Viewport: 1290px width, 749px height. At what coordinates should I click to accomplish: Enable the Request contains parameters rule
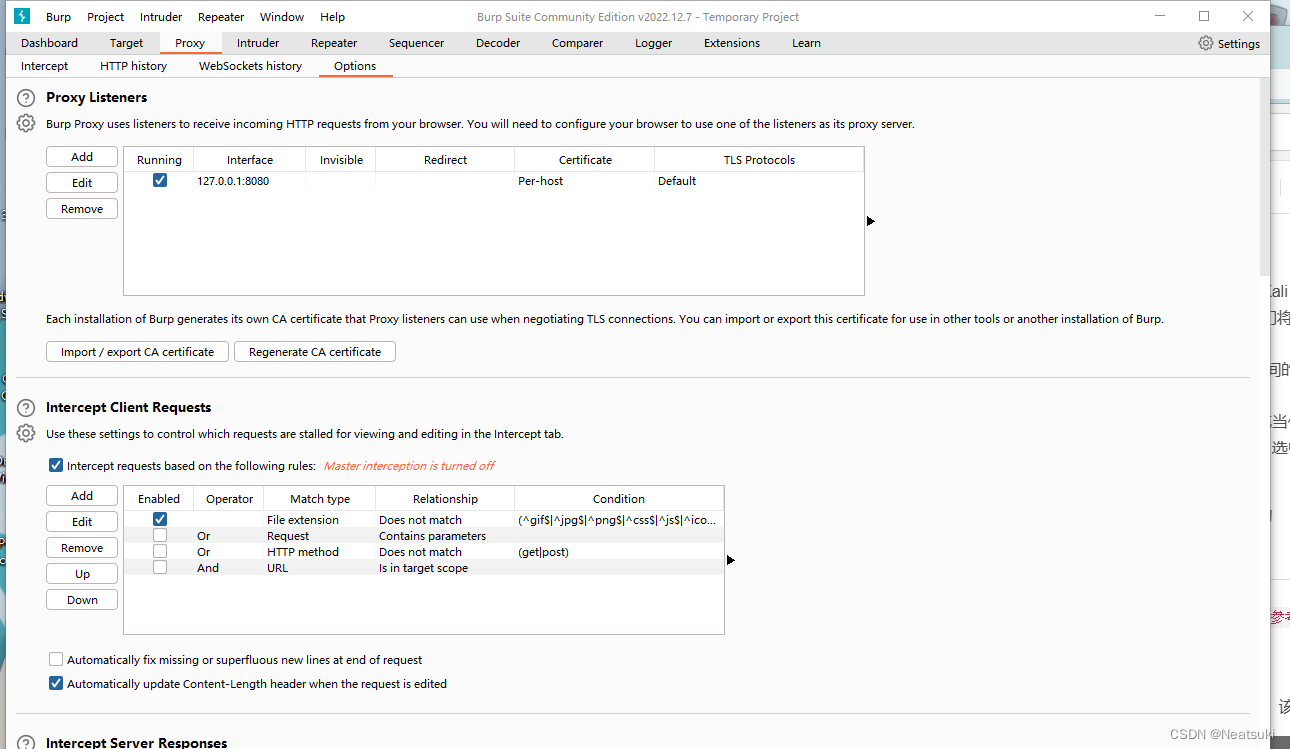click(x=160, y=536)
